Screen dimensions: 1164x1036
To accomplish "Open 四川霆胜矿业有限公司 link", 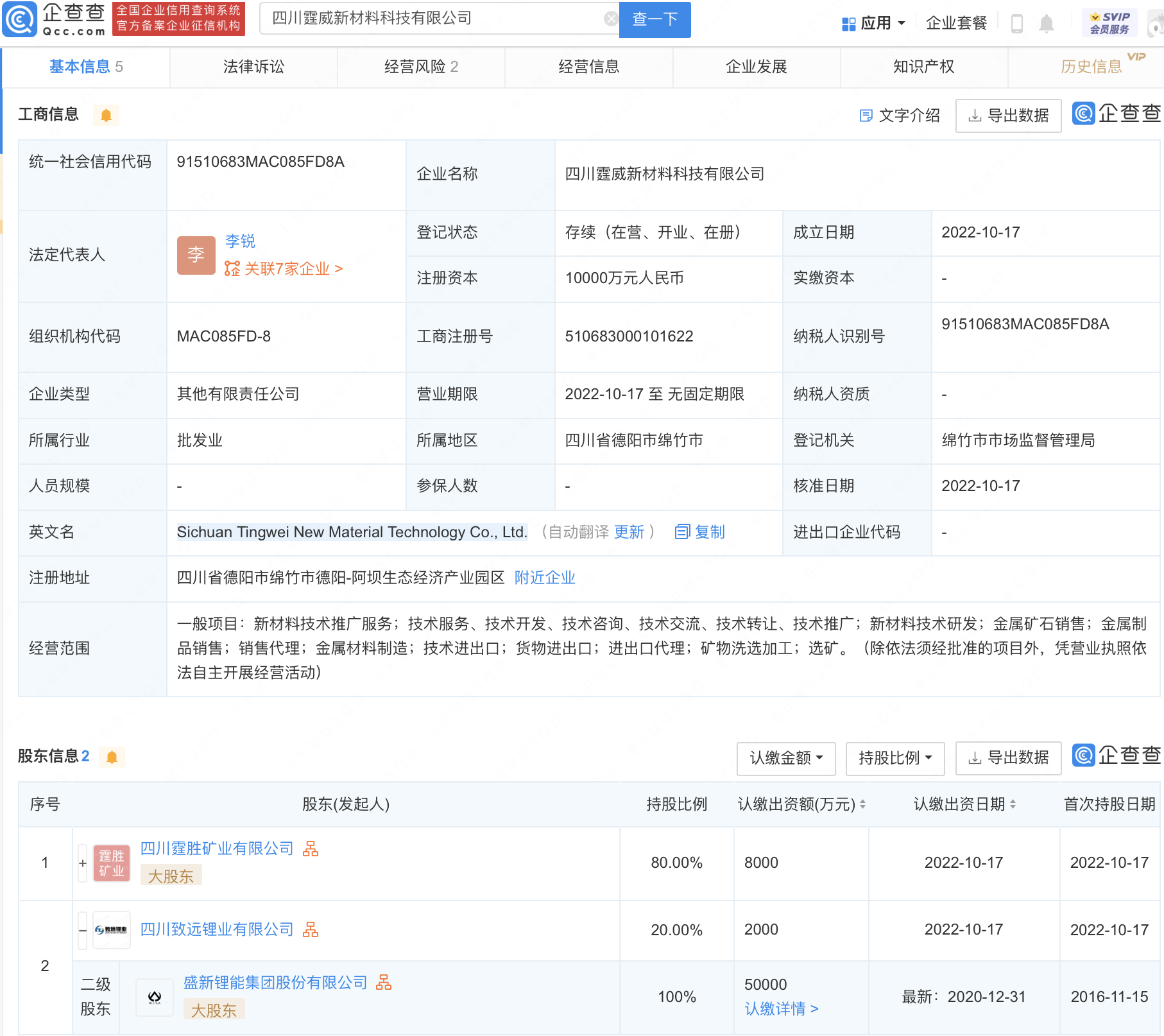I will (x=216, y=849).
